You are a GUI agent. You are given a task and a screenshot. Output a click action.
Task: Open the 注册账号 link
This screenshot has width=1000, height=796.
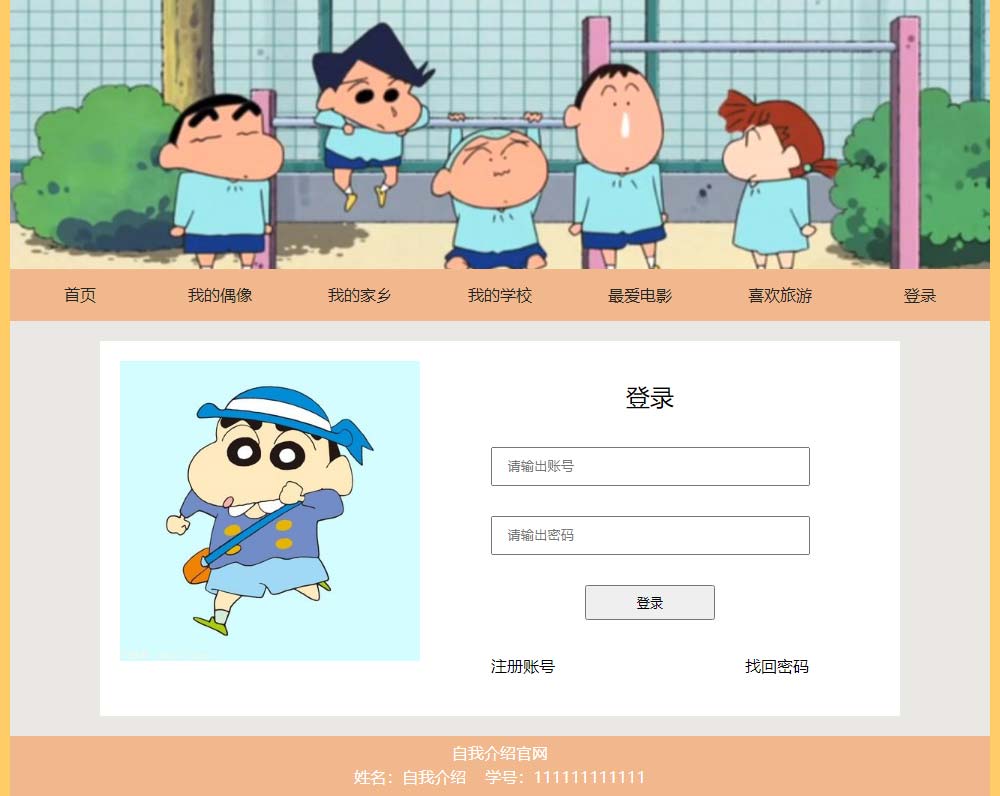click(x=523, y=667)
